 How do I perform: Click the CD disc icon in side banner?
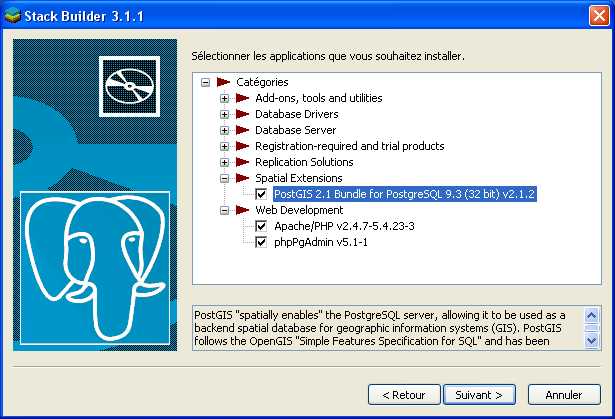(x=129, y=86)
